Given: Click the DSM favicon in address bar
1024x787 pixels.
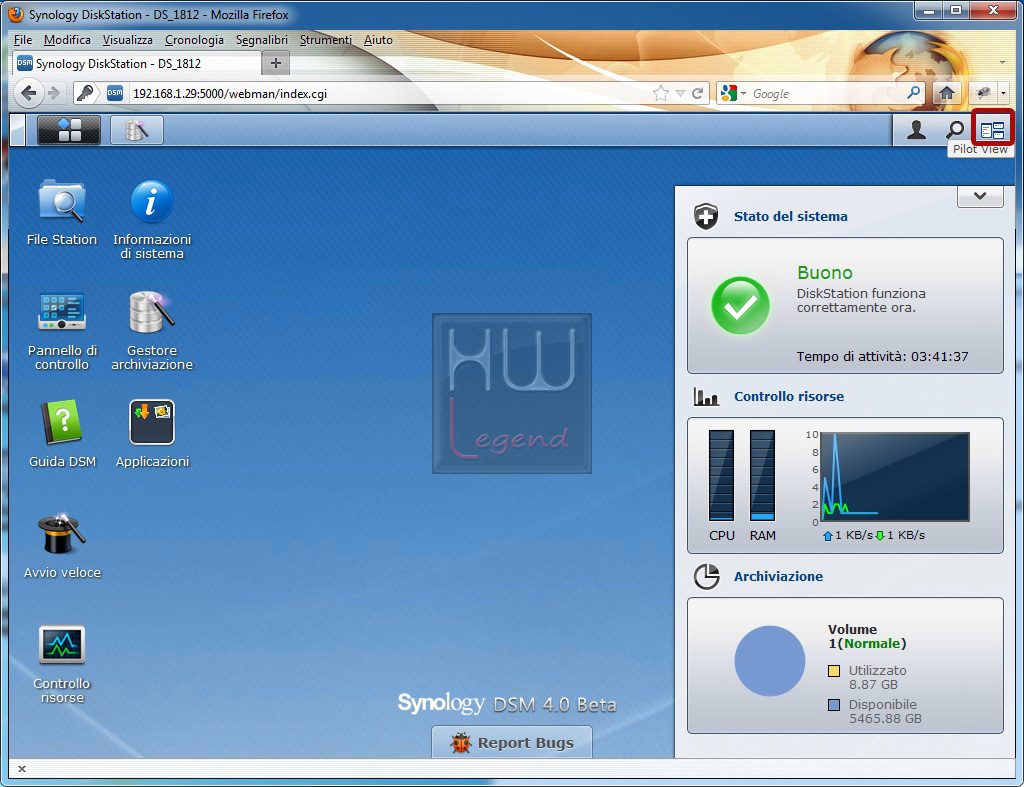Looking at the screenshot, I should click(115, 93).
